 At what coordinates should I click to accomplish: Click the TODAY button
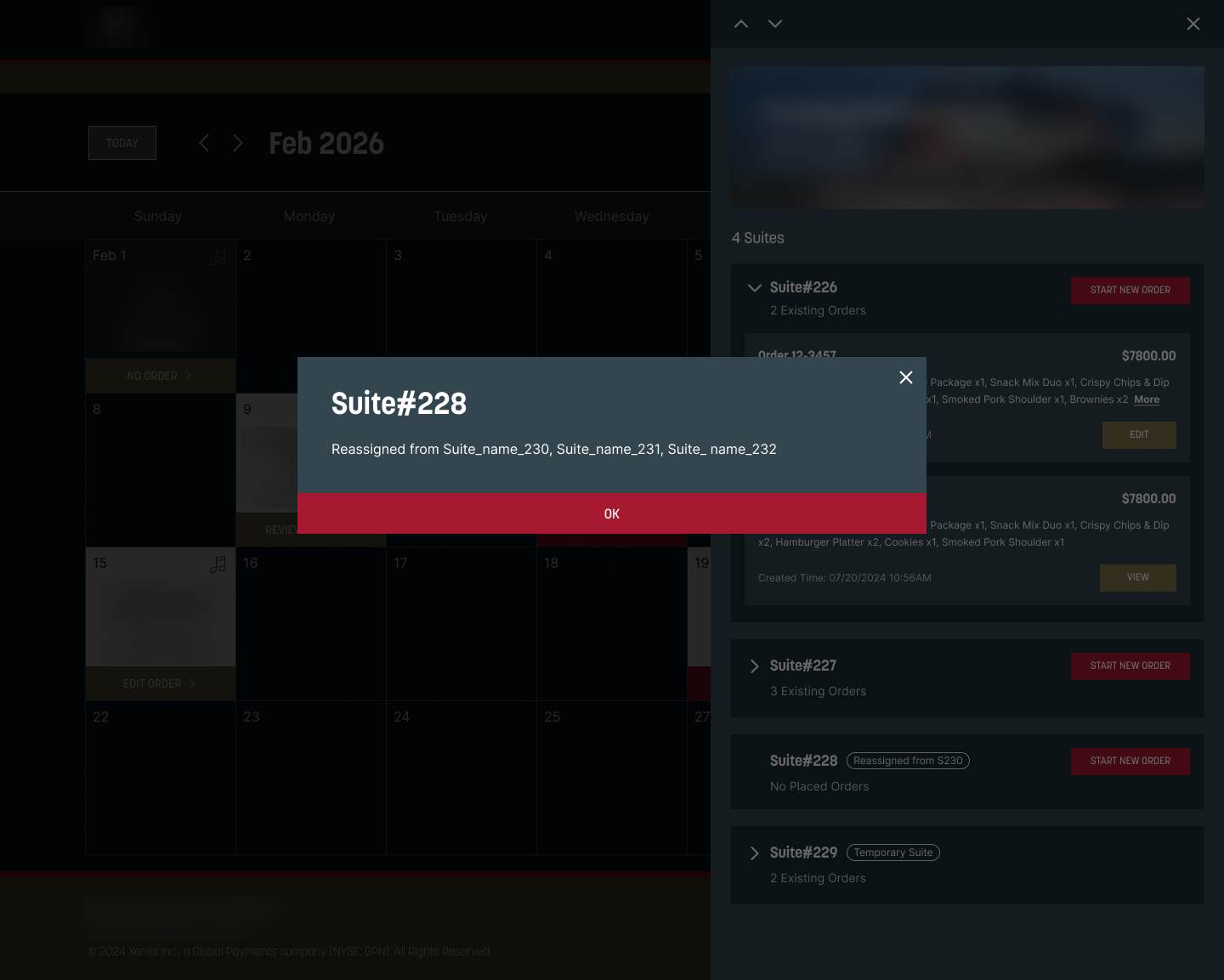122,143
